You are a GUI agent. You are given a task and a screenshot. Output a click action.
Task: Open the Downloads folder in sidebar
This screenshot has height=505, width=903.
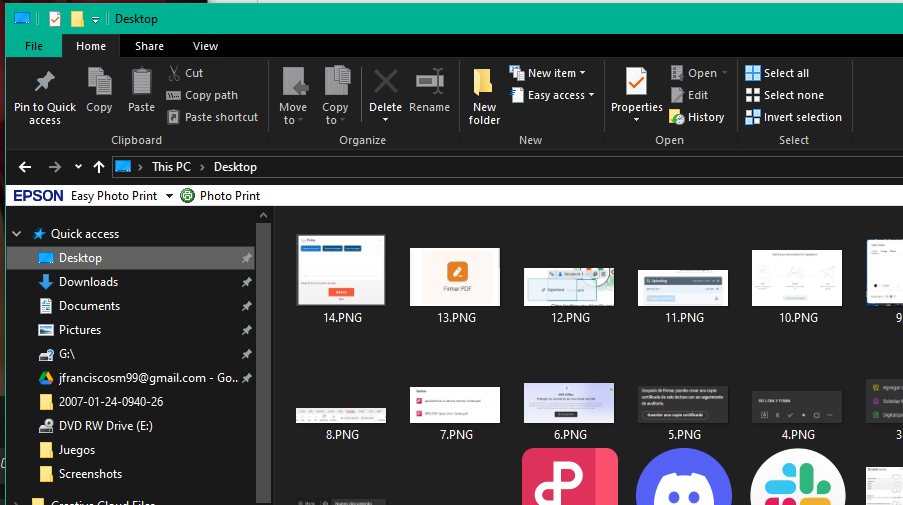pyautogui.click(x=88, y=282)
